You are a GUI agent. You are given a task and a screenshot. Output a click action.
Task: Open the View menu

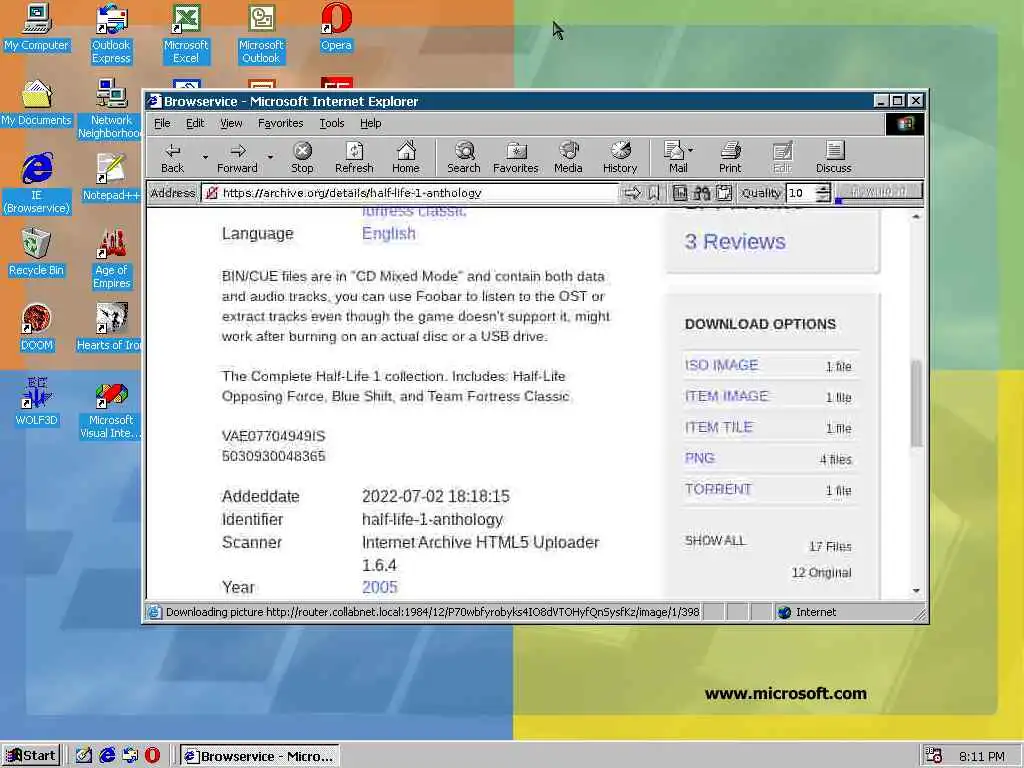pos(231,123)
